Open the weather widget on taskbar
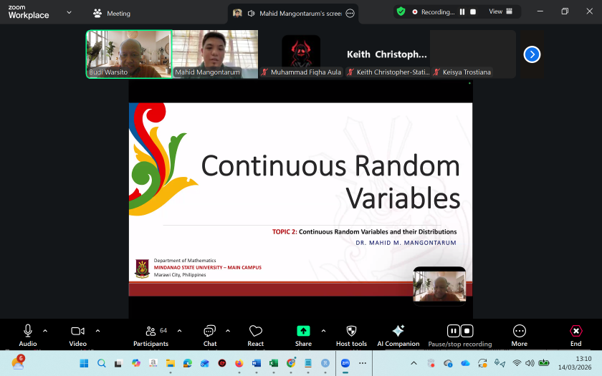 pyautogui.click(x=18, y=362)
